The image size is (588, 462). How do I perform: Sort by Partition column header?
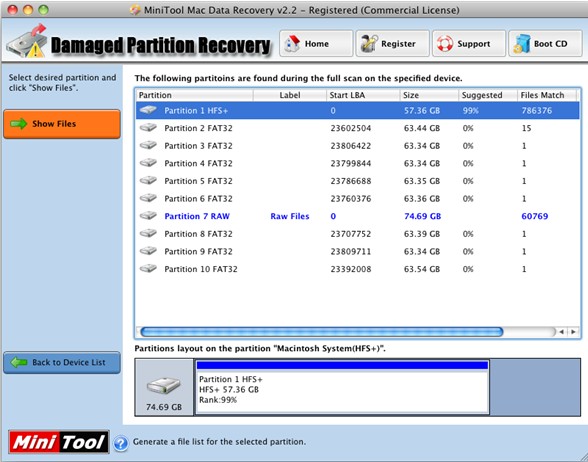194,95
